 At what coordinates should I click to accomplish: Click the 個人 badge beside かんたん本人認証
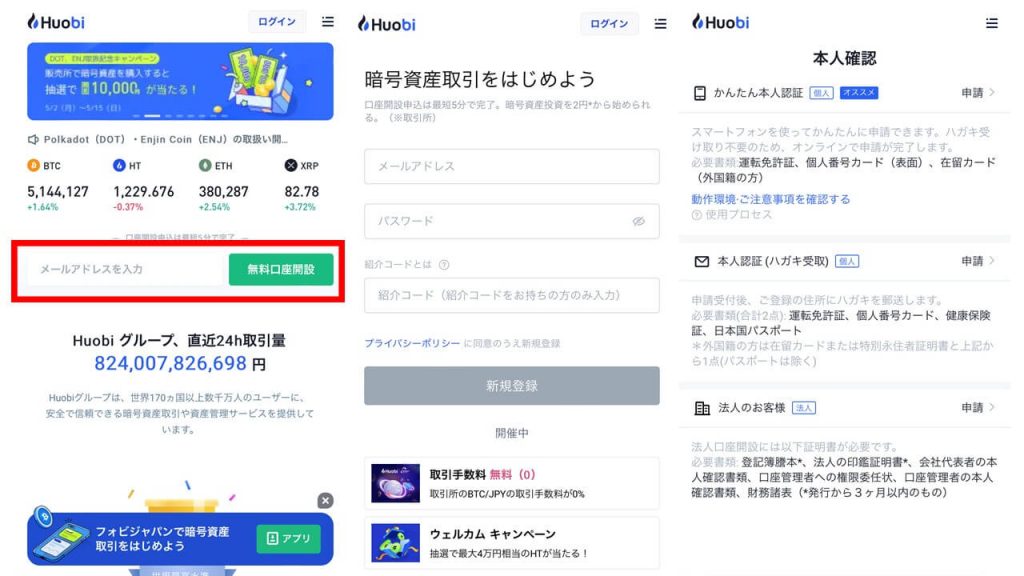821,93
